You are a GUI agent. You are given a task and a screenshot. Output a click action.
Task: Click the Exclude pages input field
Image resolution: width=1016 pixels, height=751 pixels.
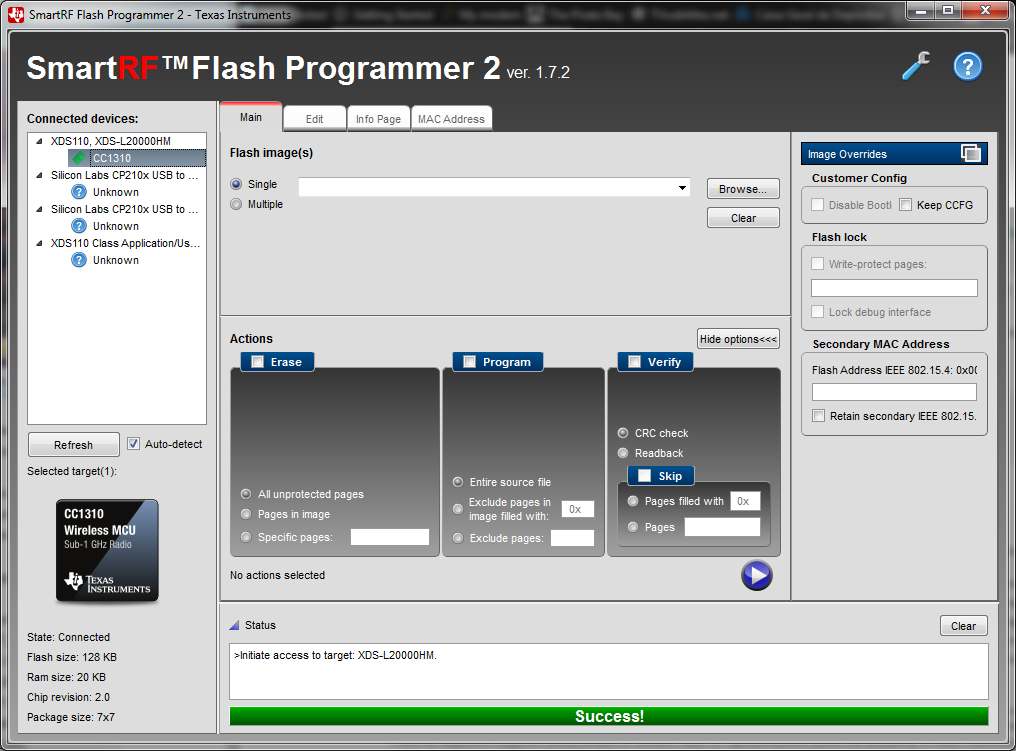tap(572, 538)
